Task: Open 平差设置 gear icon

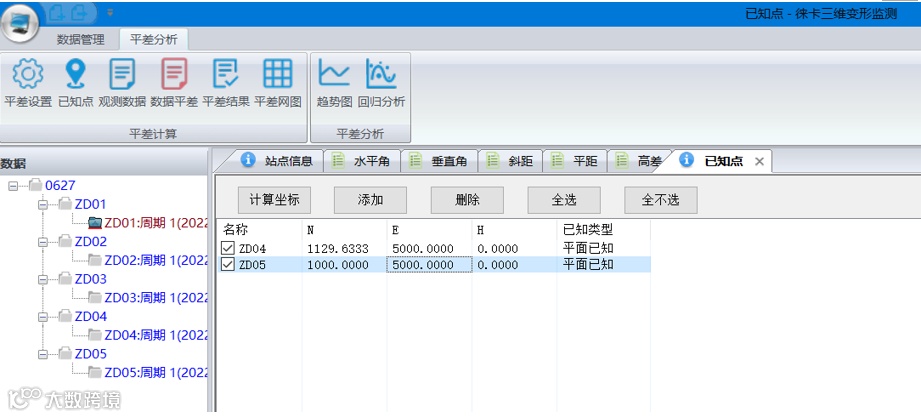Action: (x=28, y=74)
